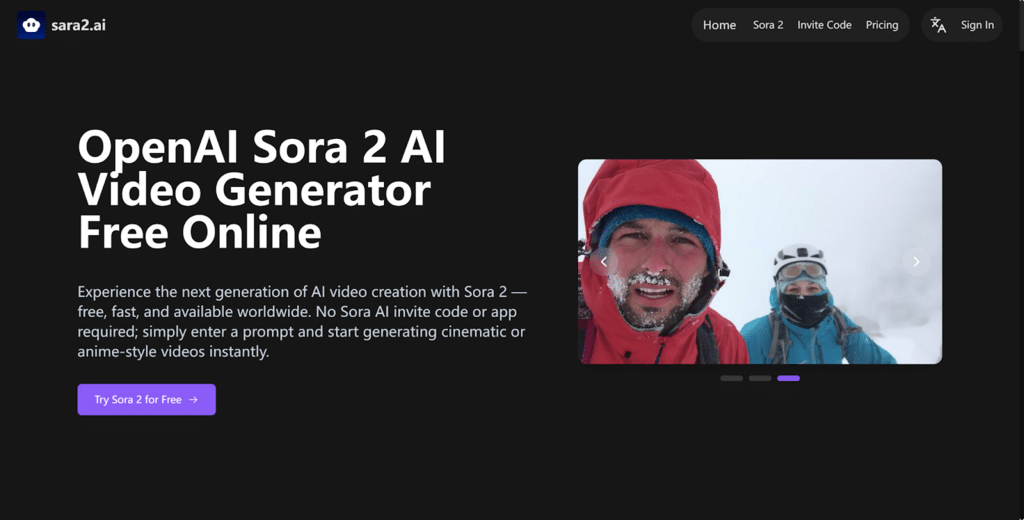
Task: Click the OpenAI Sora 2 headline text
Action: pyautogui.click(x=262, y=190)
